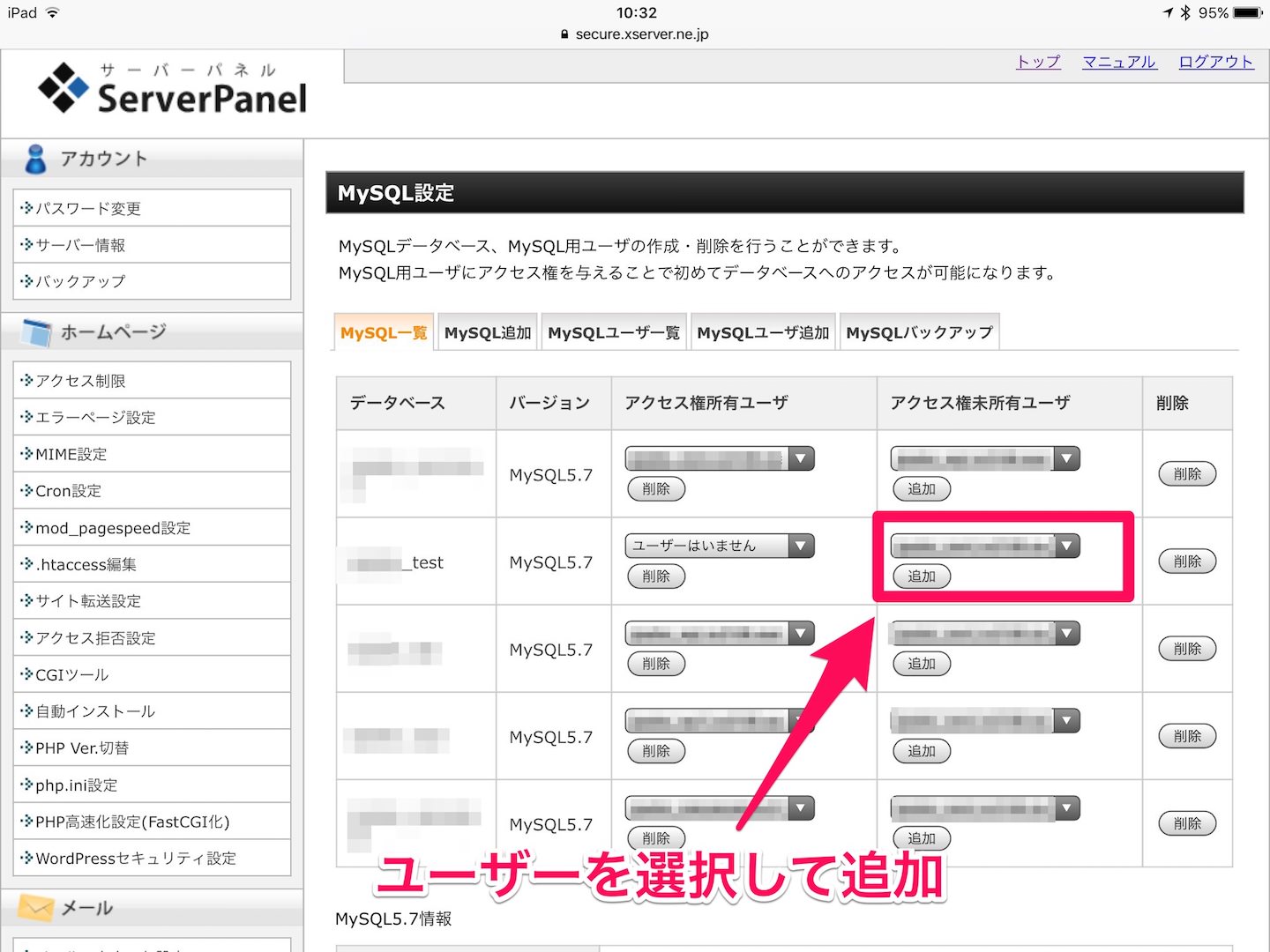The width and height of the screenshot is (1270, 952).
Task: Open CGIツール menu item
Action: point(152,674)
